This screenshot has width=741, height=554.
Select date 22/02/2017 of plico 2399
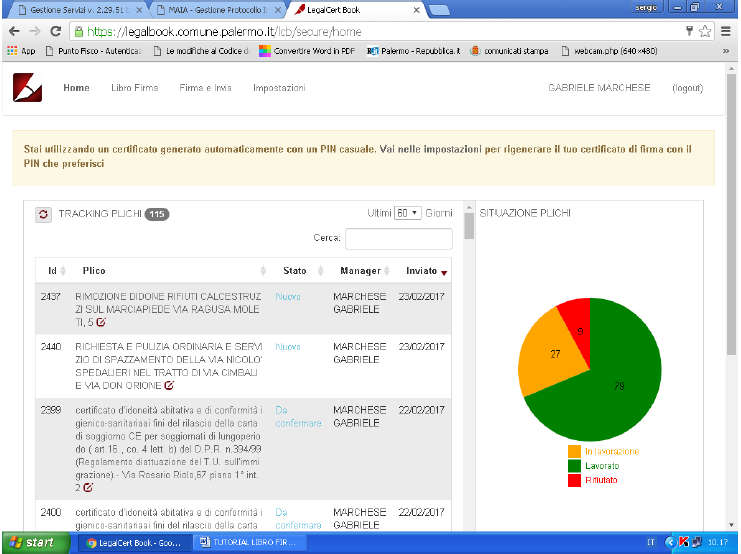[x=422, y=410]
